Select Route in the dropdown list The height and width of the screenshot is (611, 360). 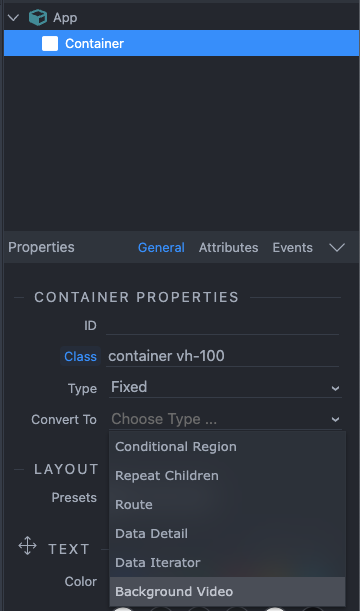click(x=227, y=505)
